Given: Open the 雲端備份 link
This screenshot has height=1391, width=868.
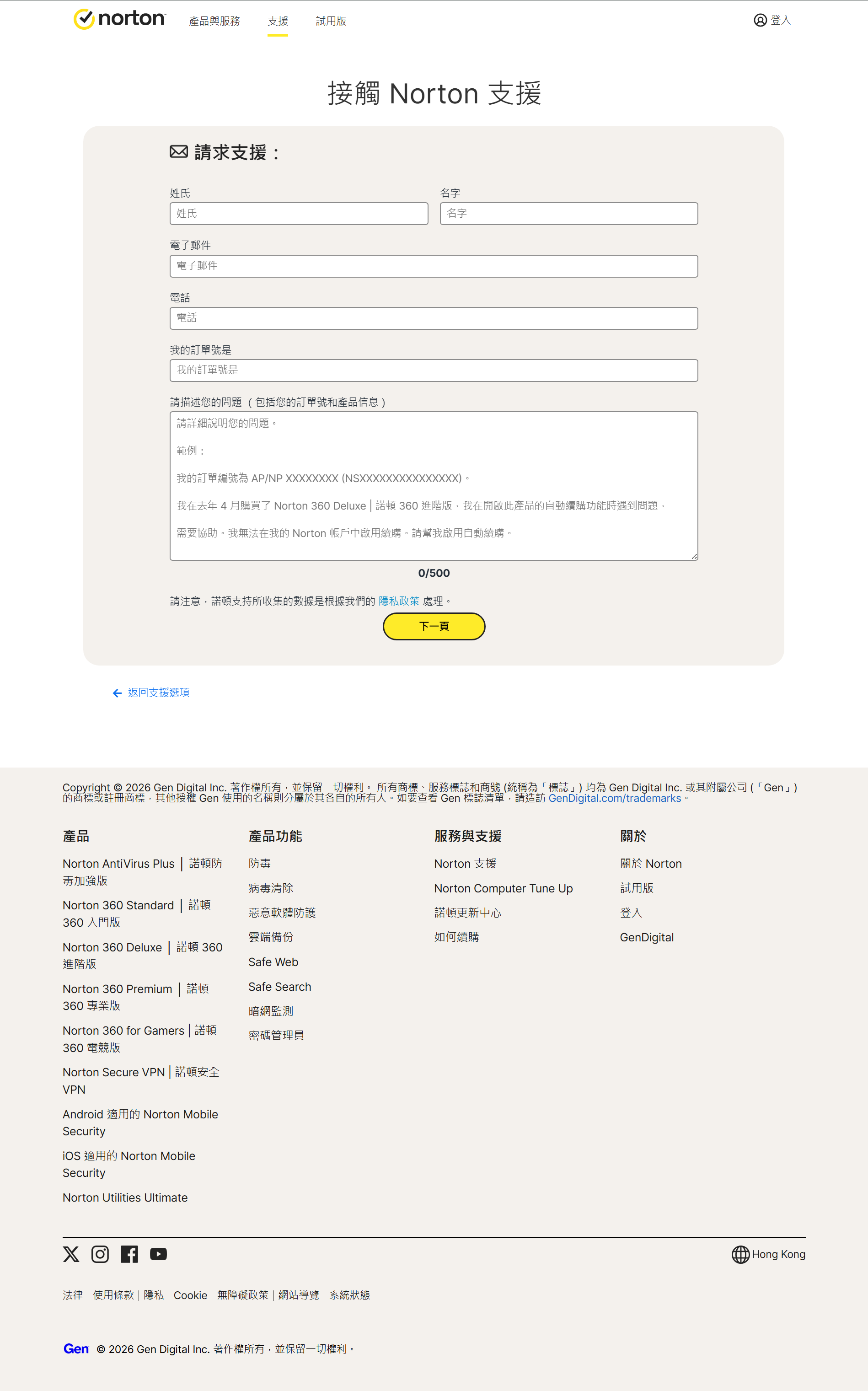Looking at the screenshot, I should pyautogui.click(x=271, y=937).
